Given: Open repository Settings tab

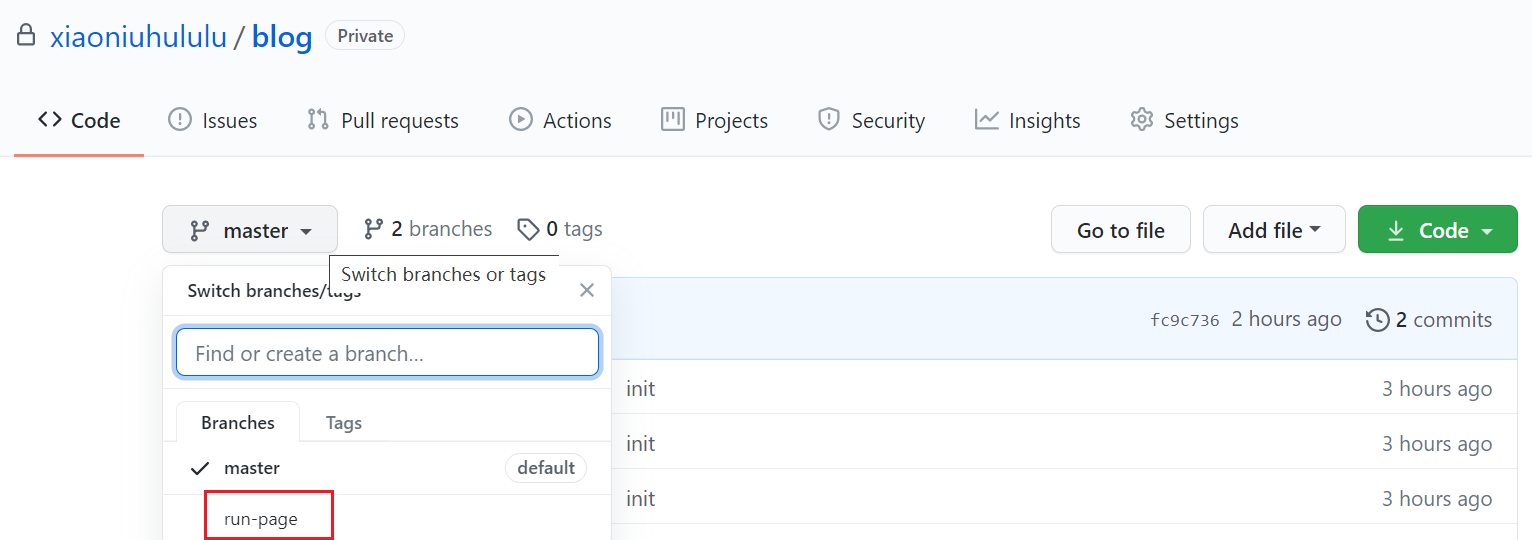Looking at the screenshot, I should tap(1184, 120).
